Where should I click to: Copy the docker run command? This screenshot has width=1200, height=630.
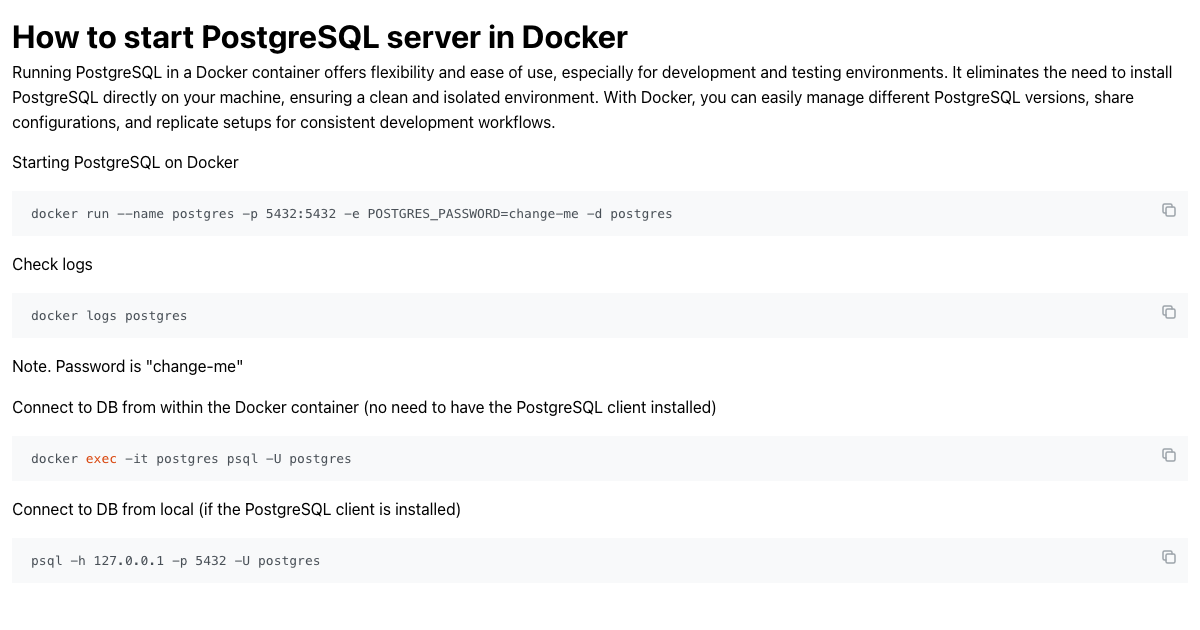1168,210
